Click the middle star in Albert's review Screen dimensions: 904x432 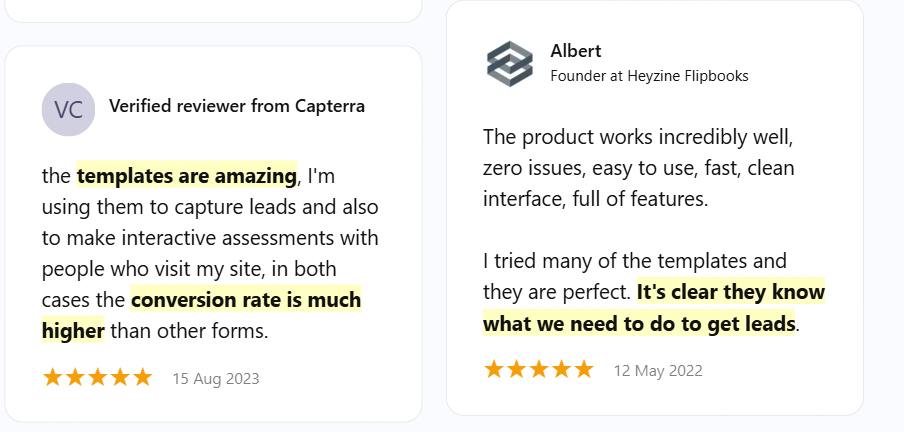pos(538,370)
